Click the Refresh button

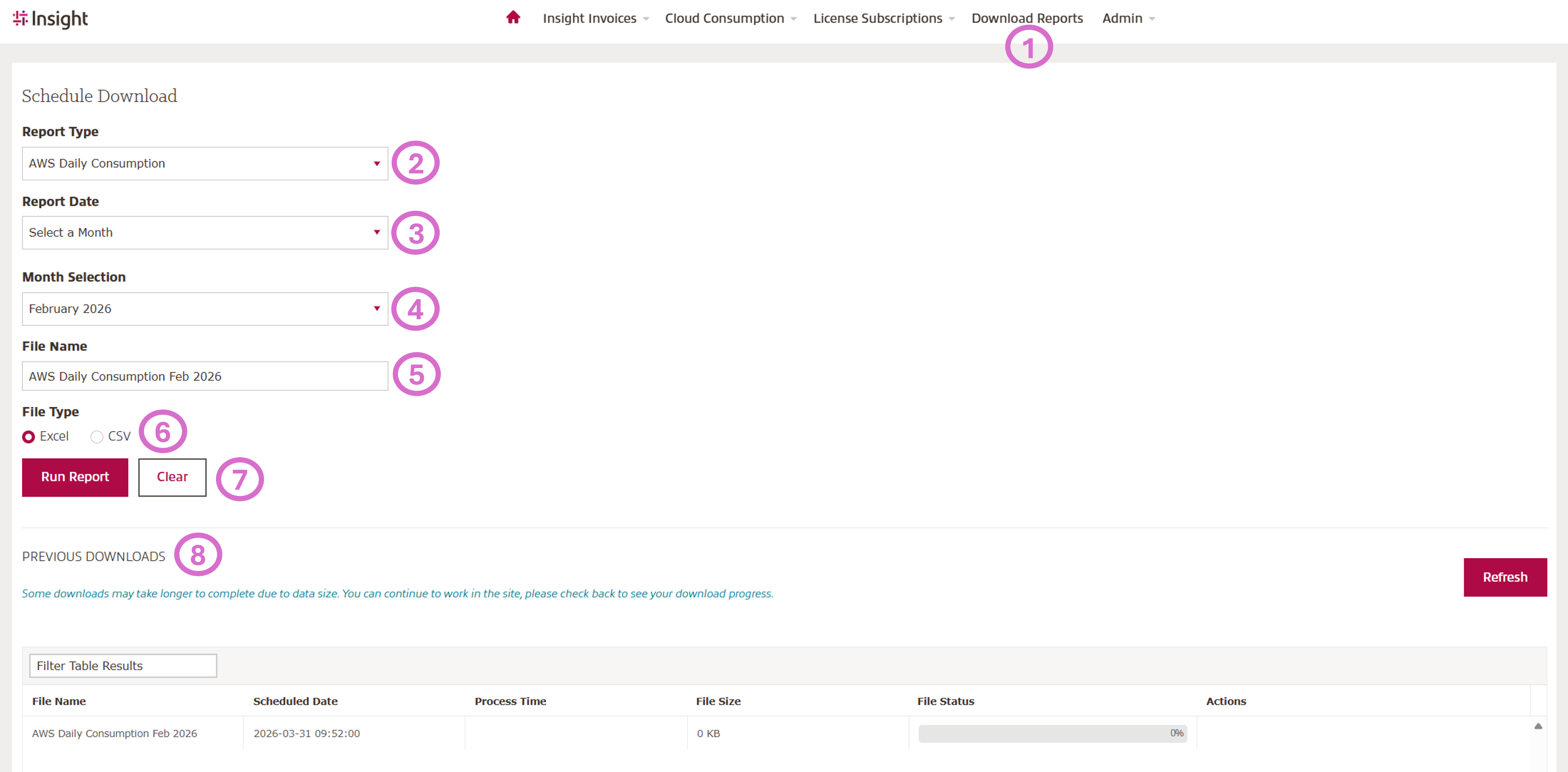click(1504, 577)
